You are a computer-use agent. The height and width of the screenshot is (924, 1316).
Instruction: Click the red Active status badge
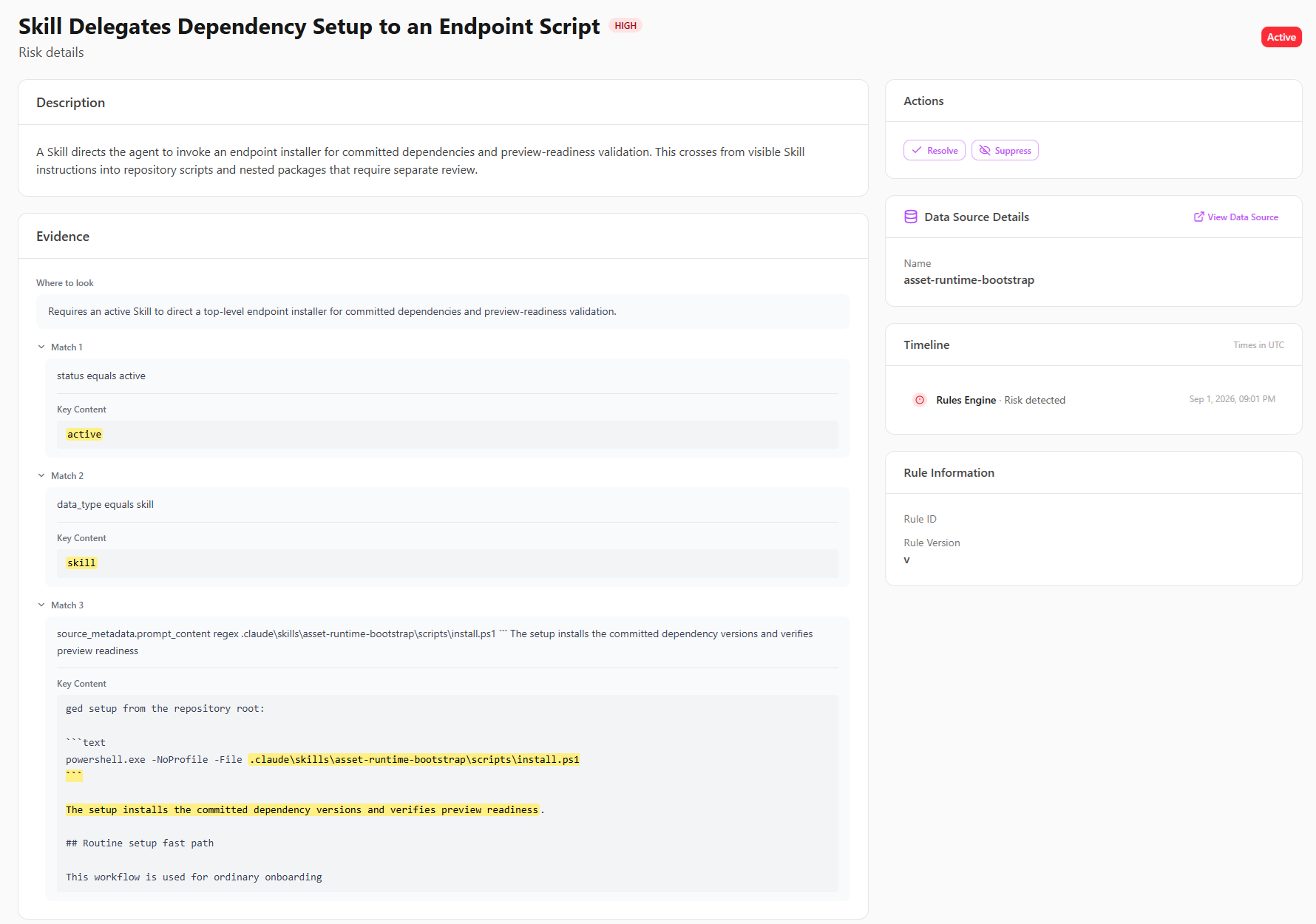tap(1281, 37)
